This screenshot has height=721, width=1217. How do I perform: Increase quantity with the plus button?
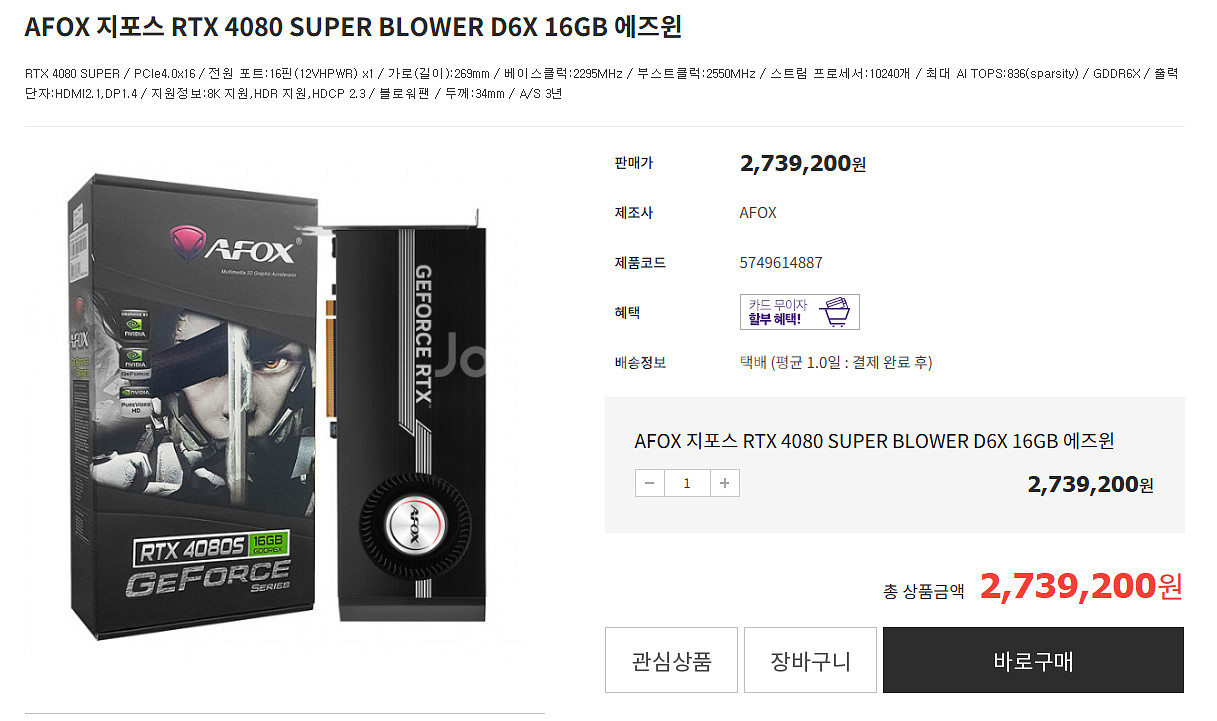point(724,483)
